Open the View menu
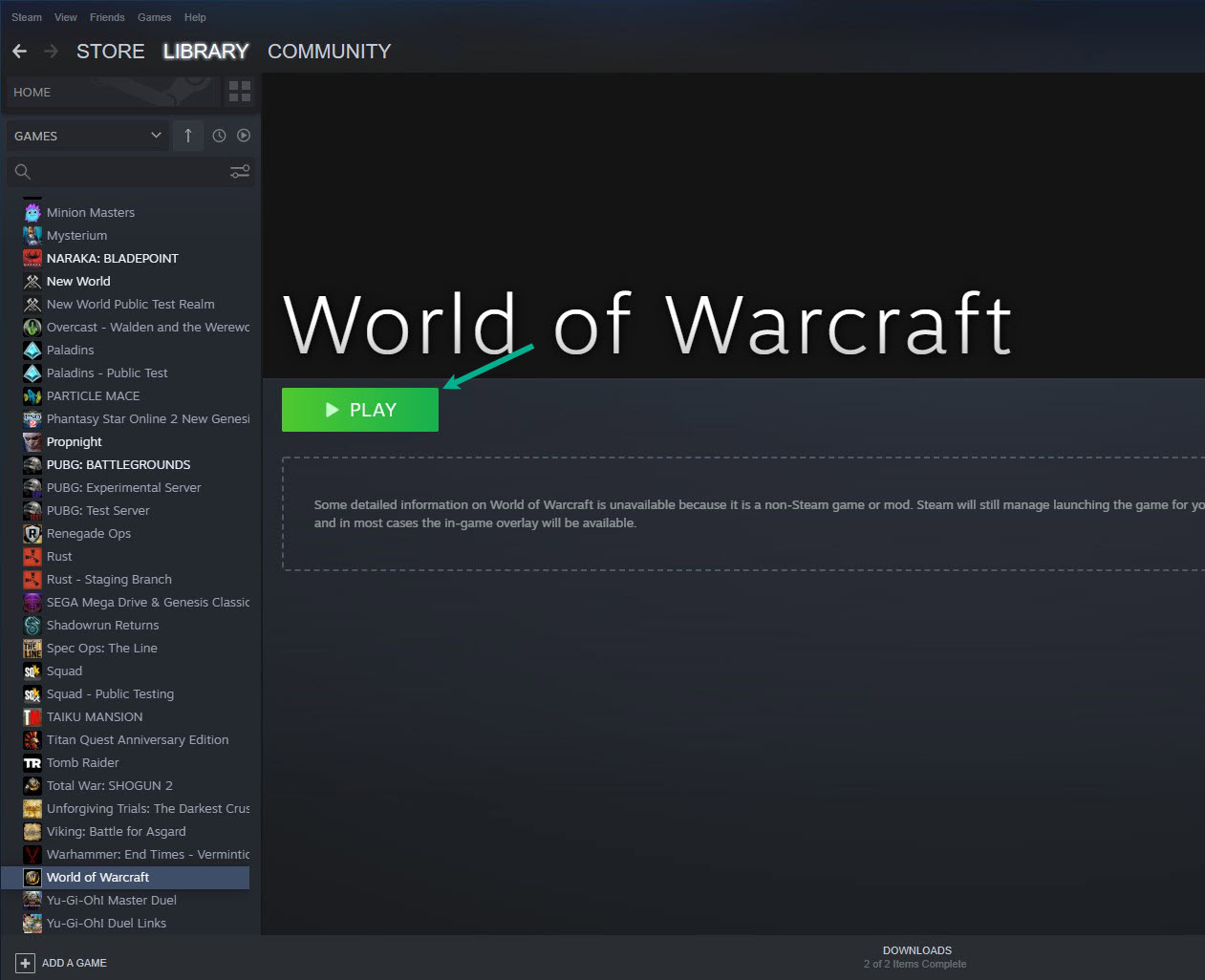Screen dimensions: 1205x980 pyautogui.click(x=66, y=17)
